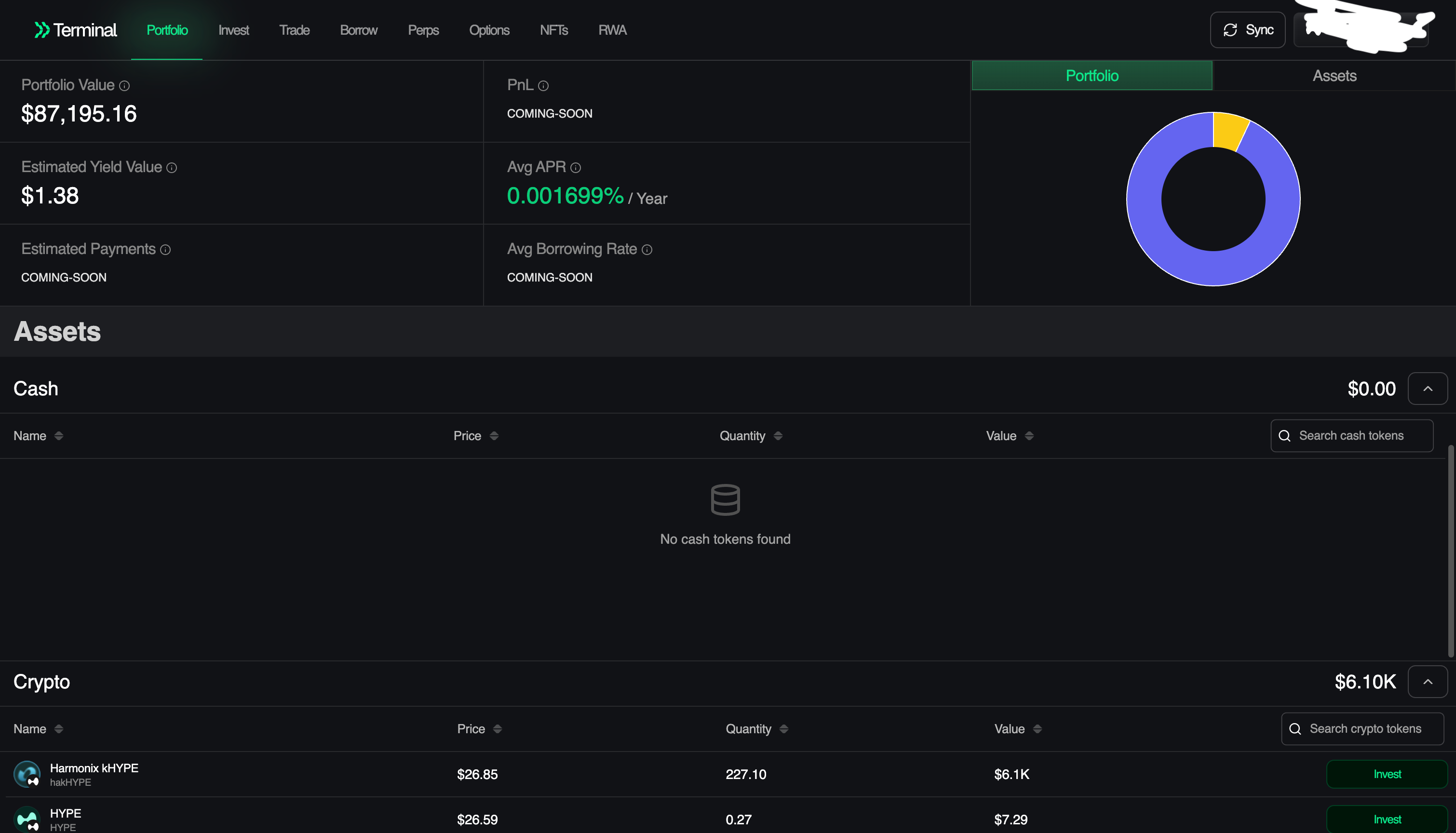The image size is (1456, 833).
Task: Switch chart to Assets tab
Action: tap(1334, 76)
